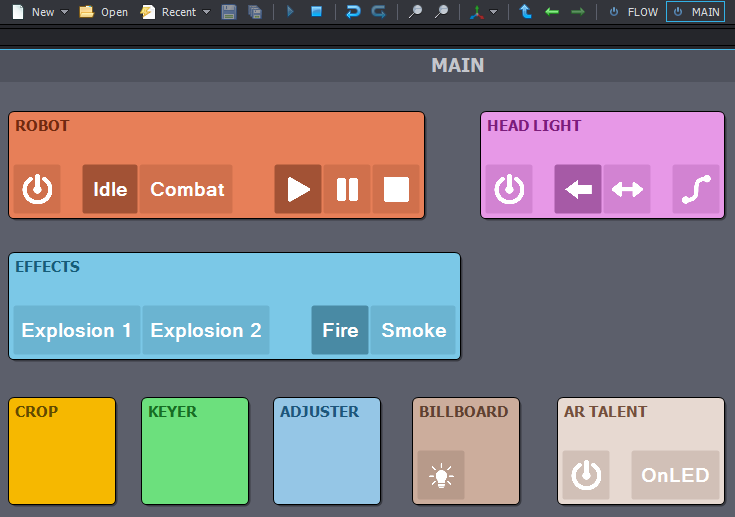This screenshot has width=735, height=517.
Task: Switch to the MAIN tab
Action: coord(696,12)
